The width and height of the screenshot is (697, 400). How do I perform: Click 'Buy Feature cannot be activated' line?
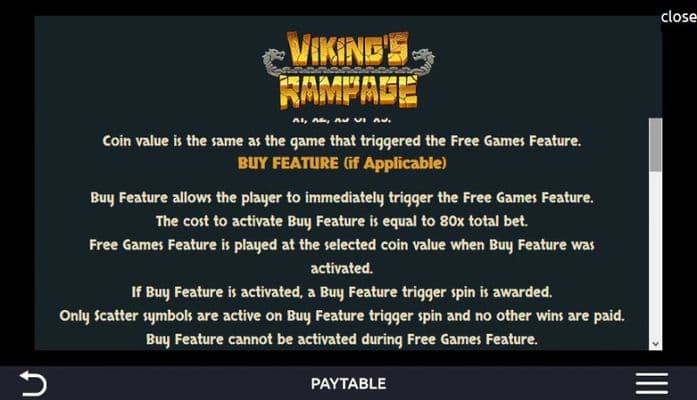pyautogui.click(x=341, y=340)
